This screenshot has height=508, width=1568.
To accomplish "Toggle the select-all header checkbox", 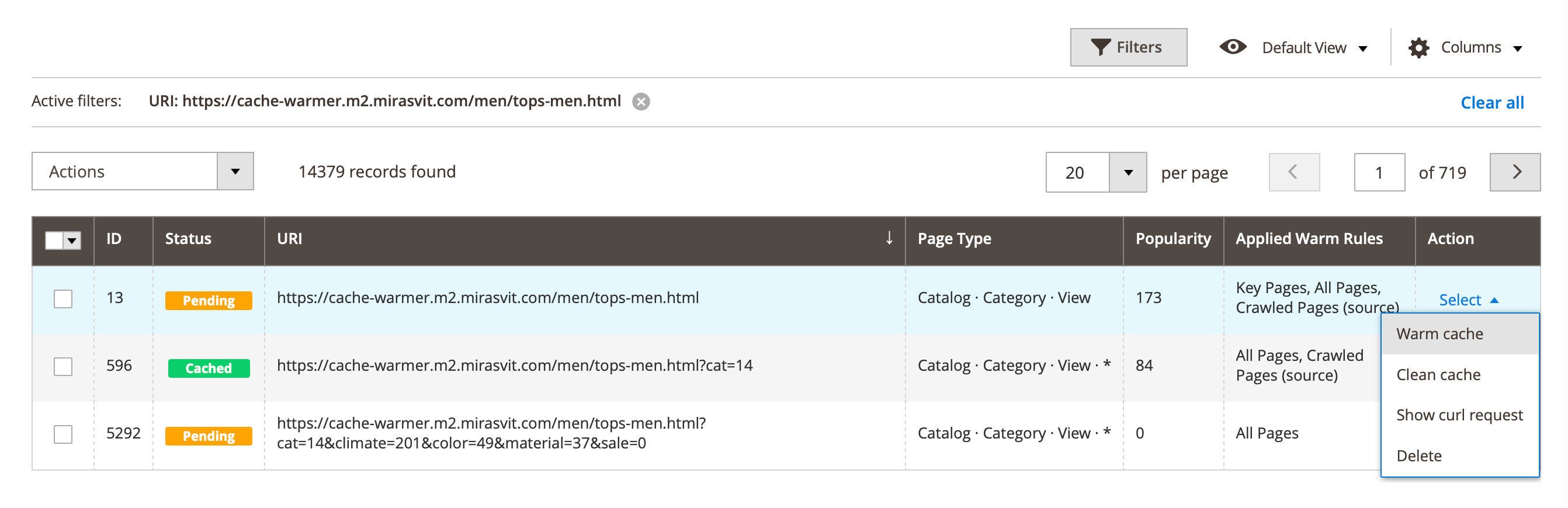I will coord(54,241).
